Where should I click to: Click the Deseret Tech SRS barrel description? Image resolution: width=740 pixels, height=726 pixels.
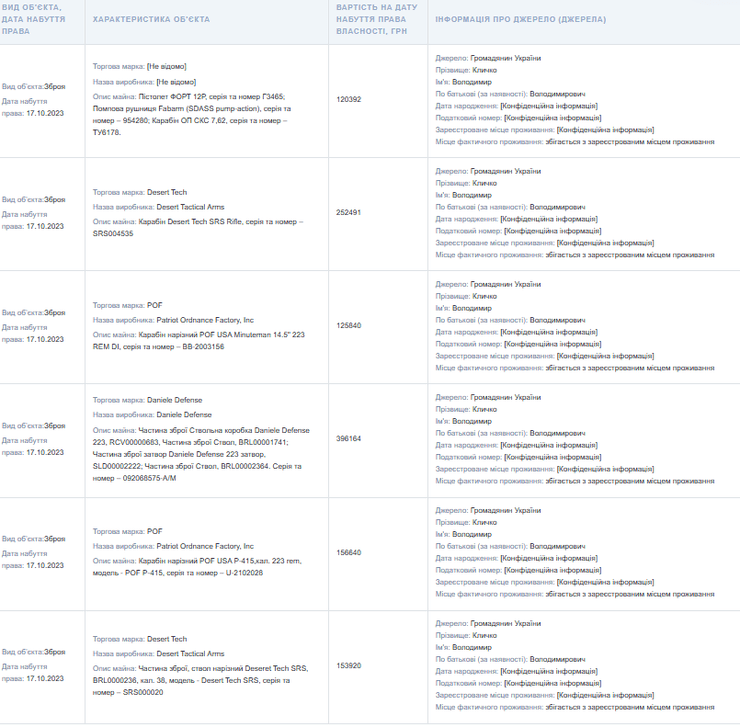click(200, 674)
